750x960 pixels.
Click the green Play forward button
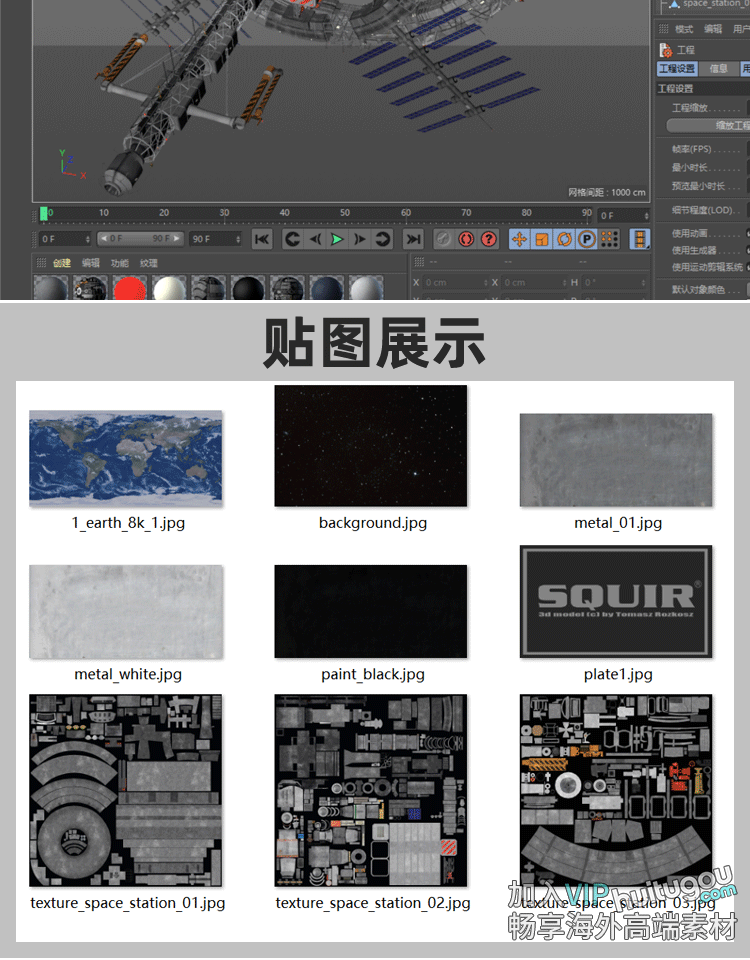(x=337, y=239)
